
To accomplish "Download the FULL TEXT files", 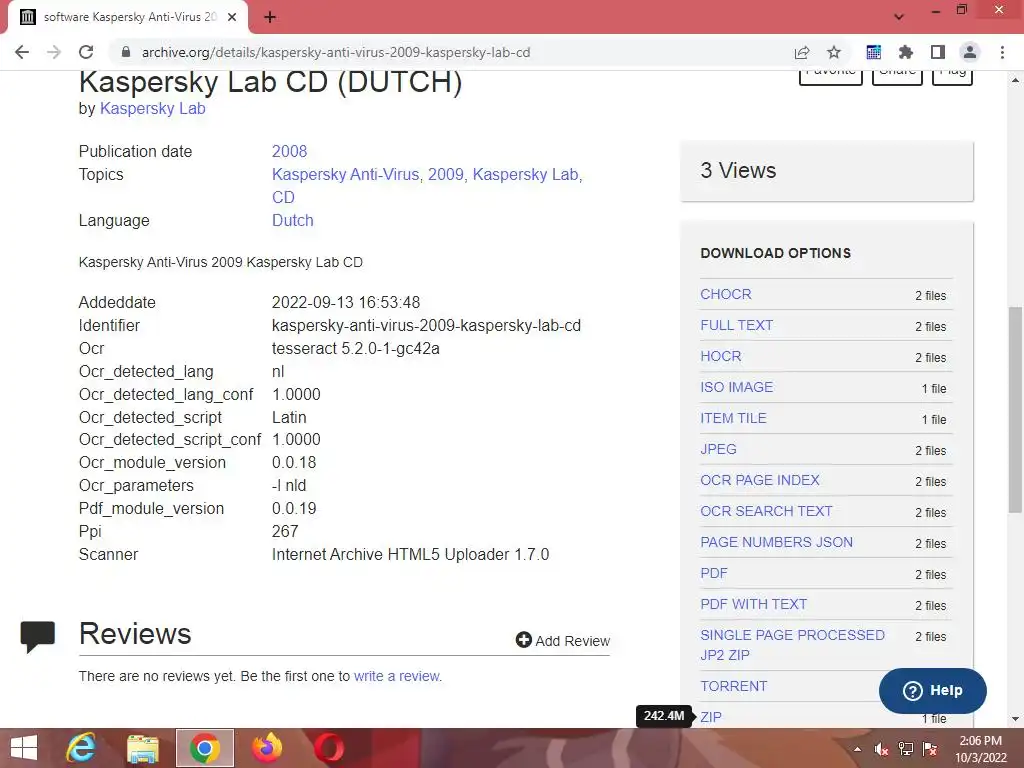I will tap(737, 325).
